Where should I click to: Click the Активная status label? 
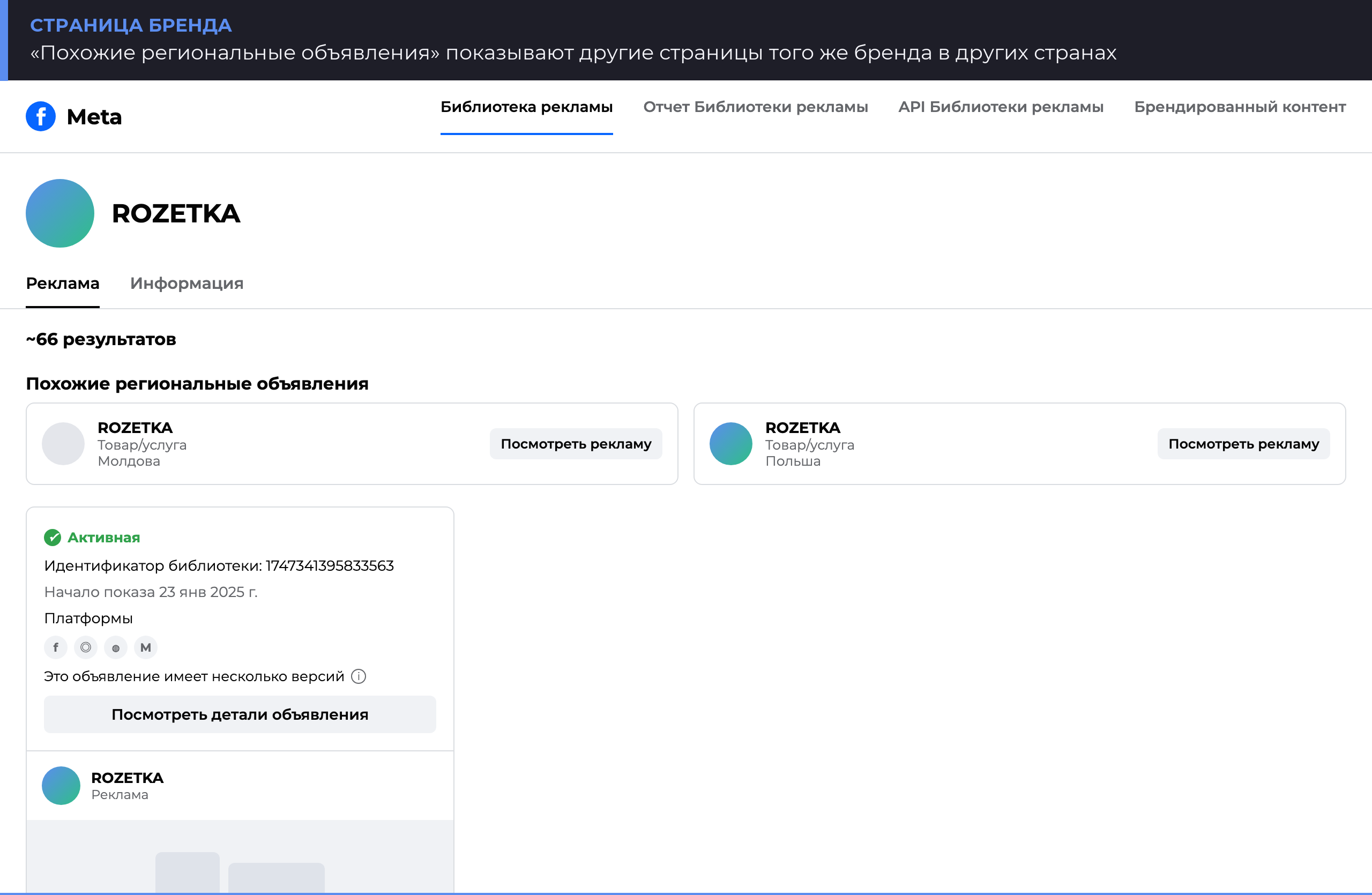[x=104, y=538]
